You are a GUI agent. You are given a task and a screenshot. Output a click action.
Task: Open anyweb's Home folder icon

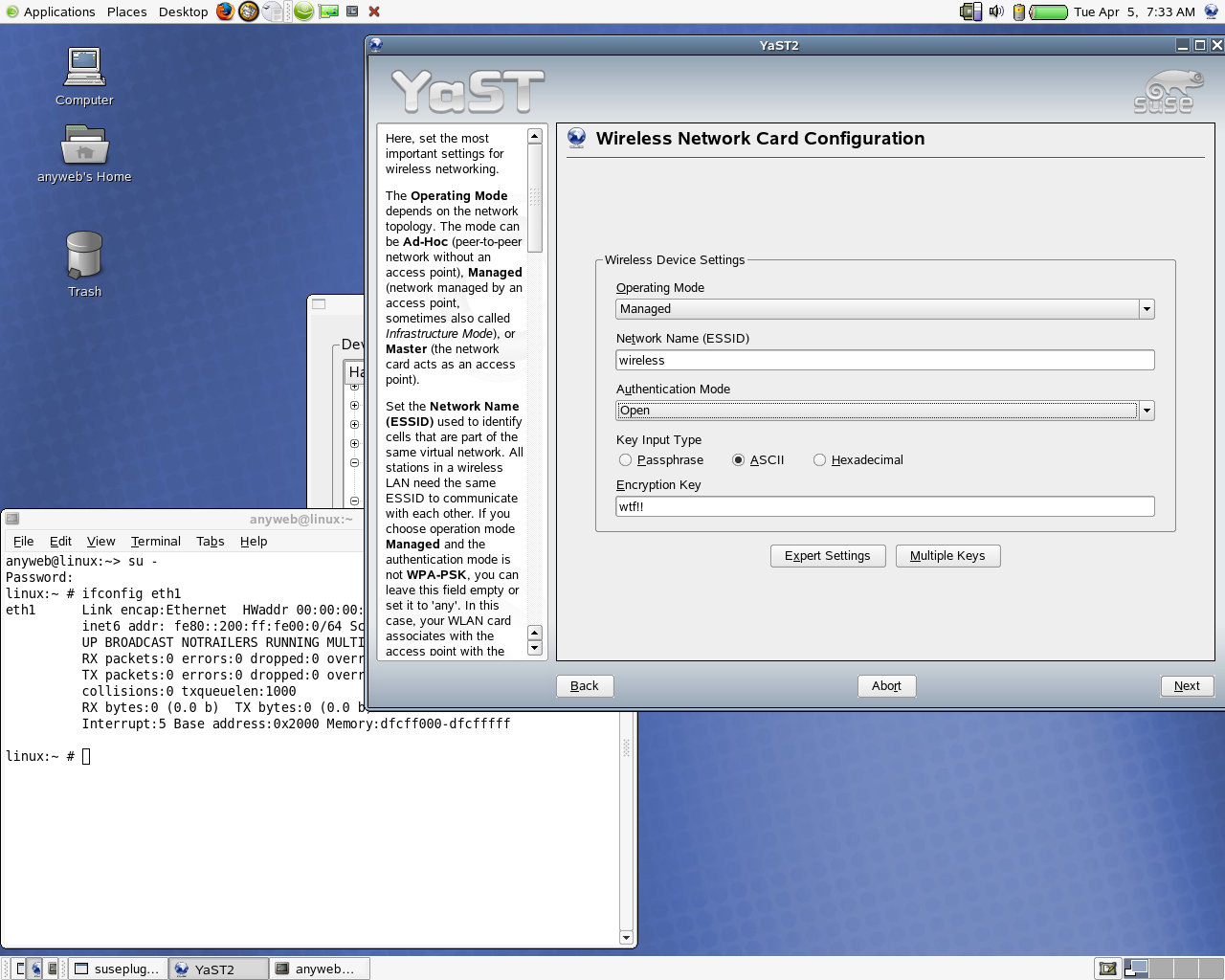pyautogui.click(x=84, y=153)
